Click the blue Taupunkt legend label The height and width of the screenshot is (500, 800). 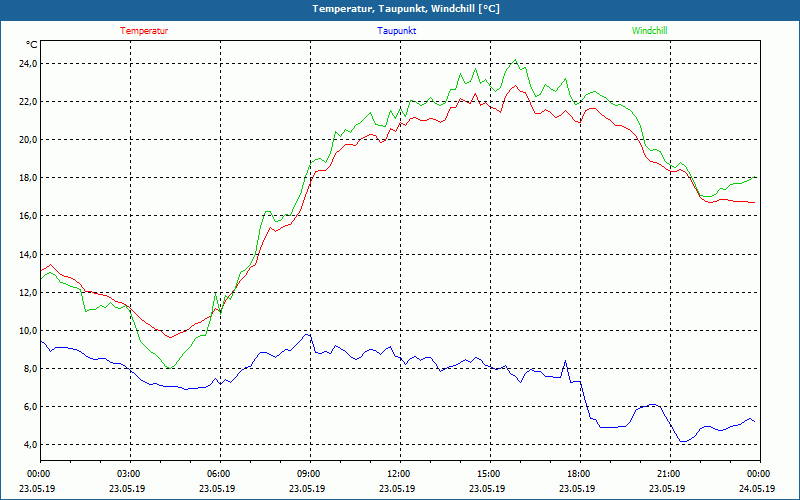click(x=396, y=31)
